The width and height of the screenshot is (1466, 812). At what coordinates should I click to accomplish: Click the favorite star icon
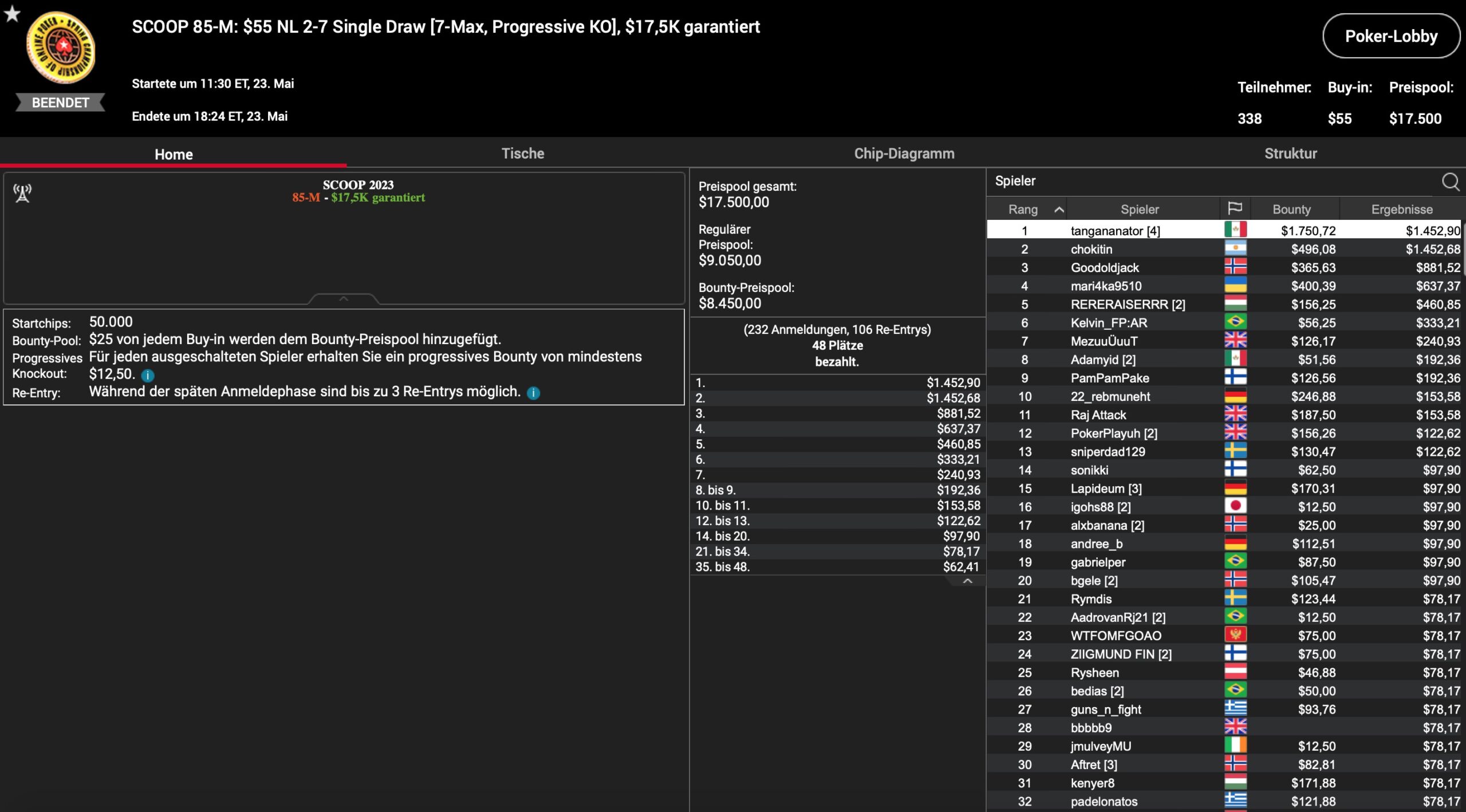point(12,14)
